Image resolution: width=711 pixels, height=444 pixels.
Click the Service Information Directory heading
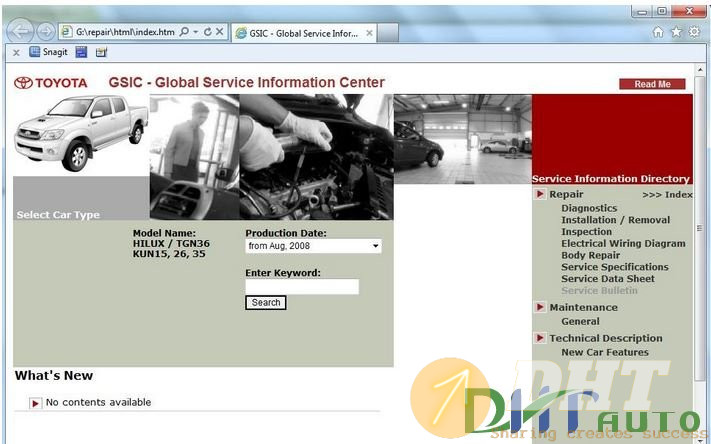tap(610, 179)
